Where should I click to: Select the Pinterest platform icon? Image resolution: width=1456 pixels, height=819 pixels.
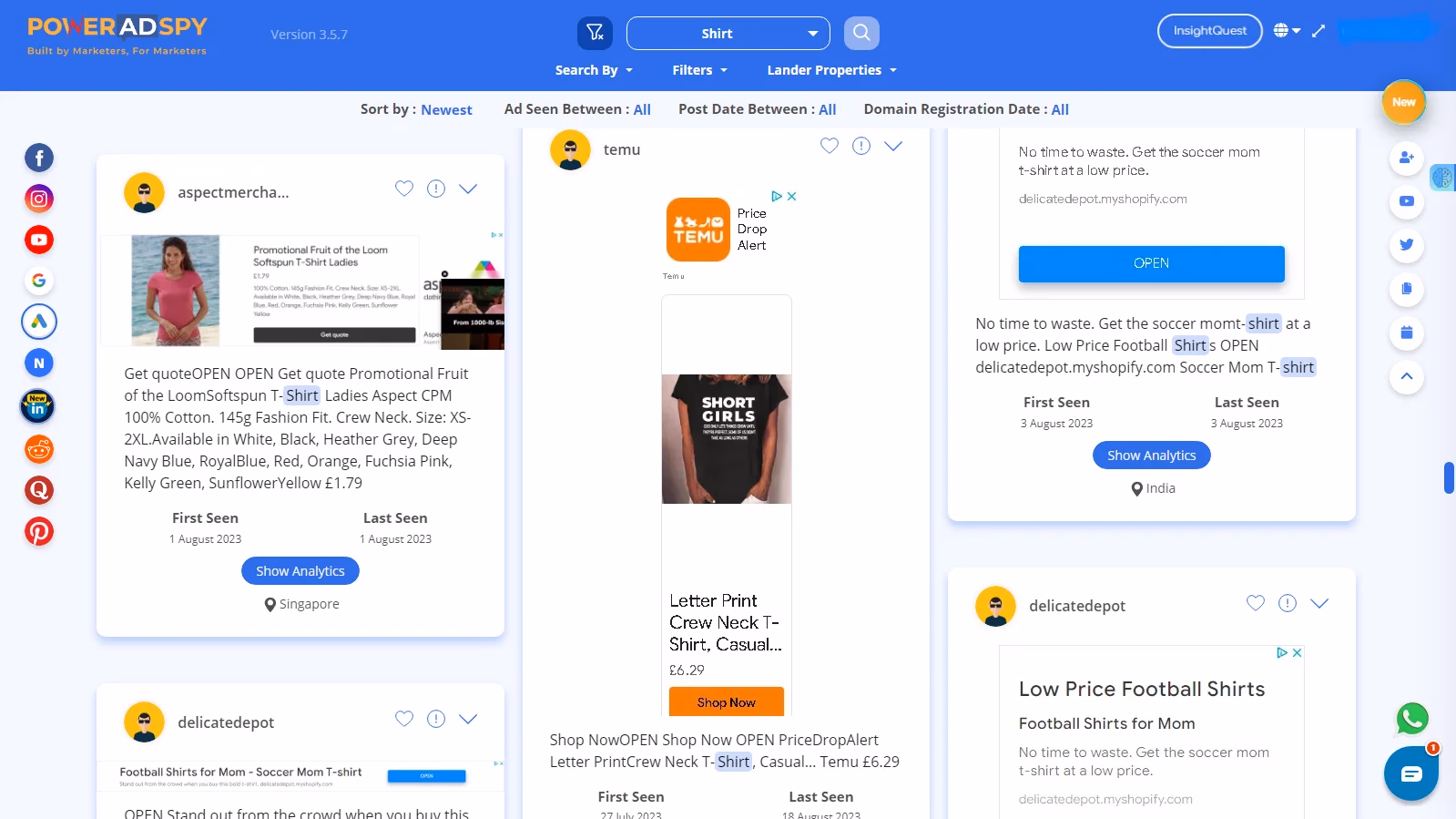coord(39,531)
